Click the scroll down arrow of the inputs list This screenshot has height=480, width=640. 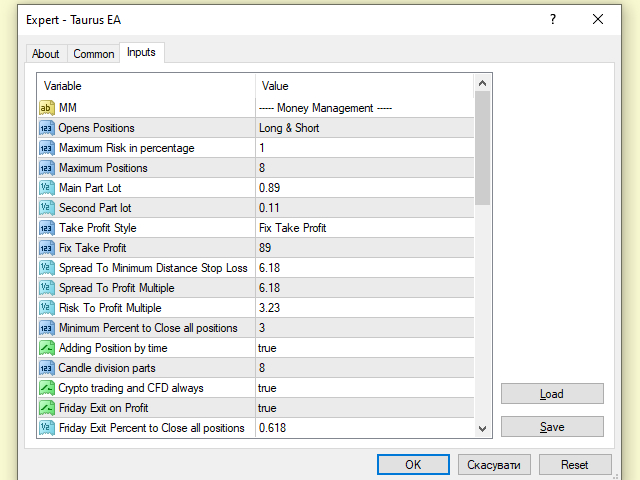click(482, 429)
